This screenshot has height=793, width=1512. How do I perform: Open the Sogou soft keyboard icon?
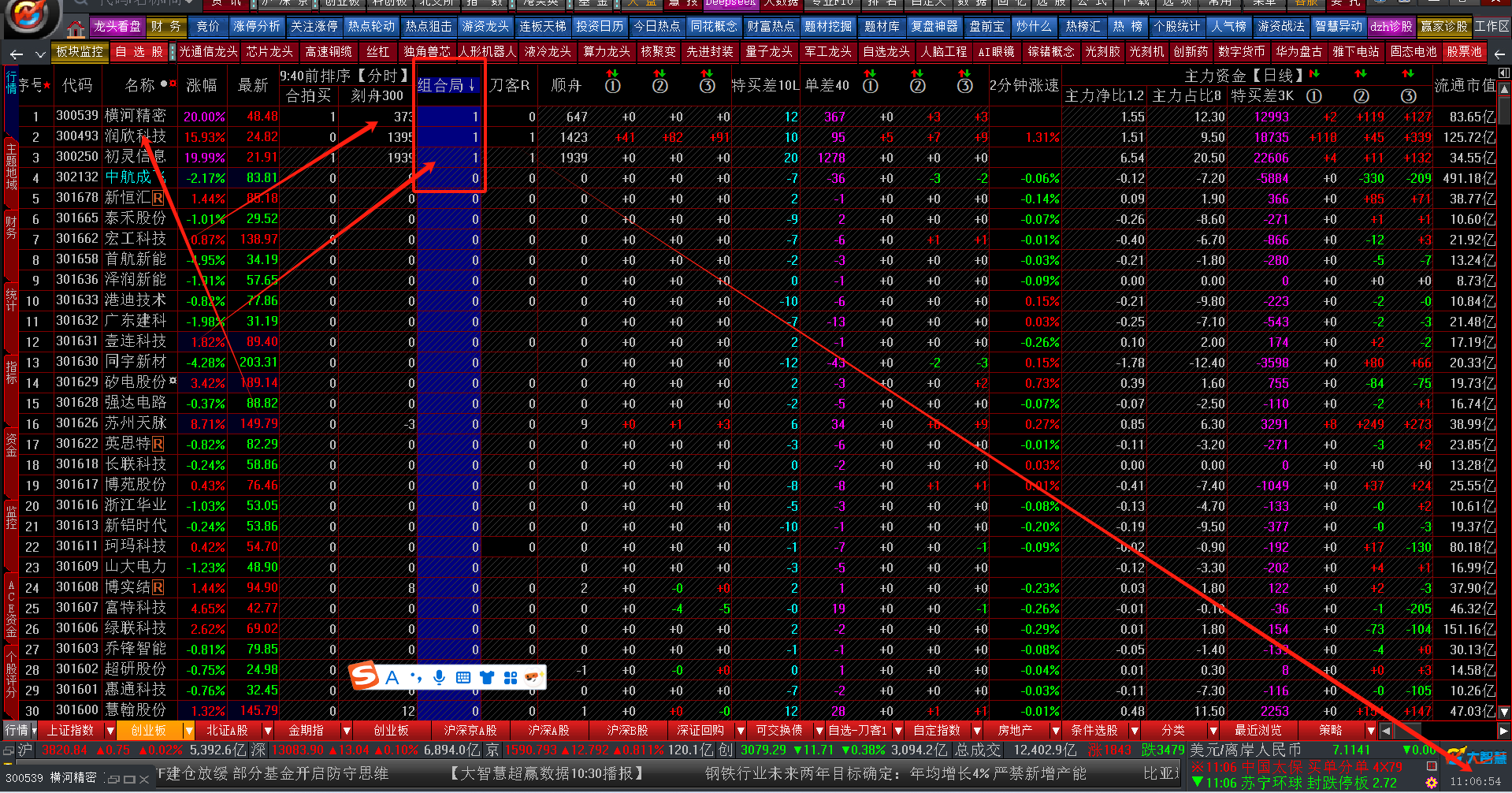[463, 677]
